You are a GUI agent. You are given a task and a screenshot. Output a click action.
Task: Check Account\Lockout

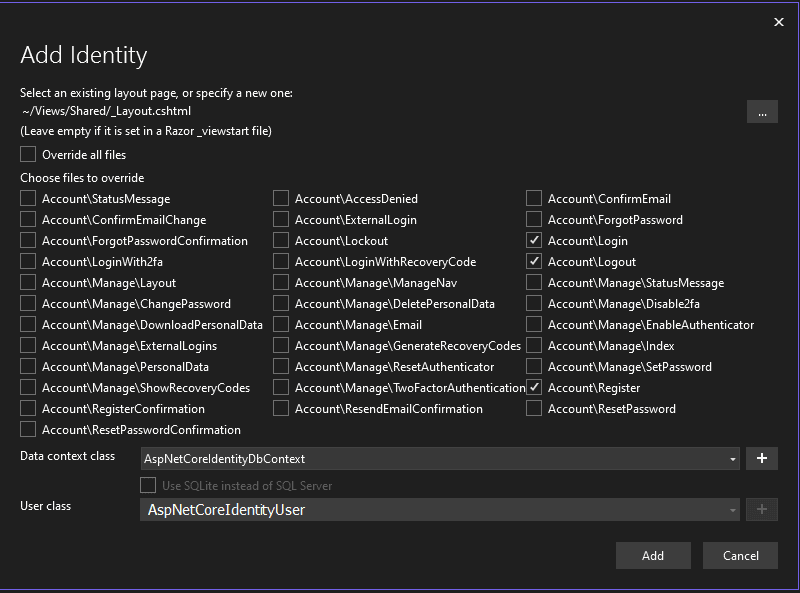coord(281,240)
